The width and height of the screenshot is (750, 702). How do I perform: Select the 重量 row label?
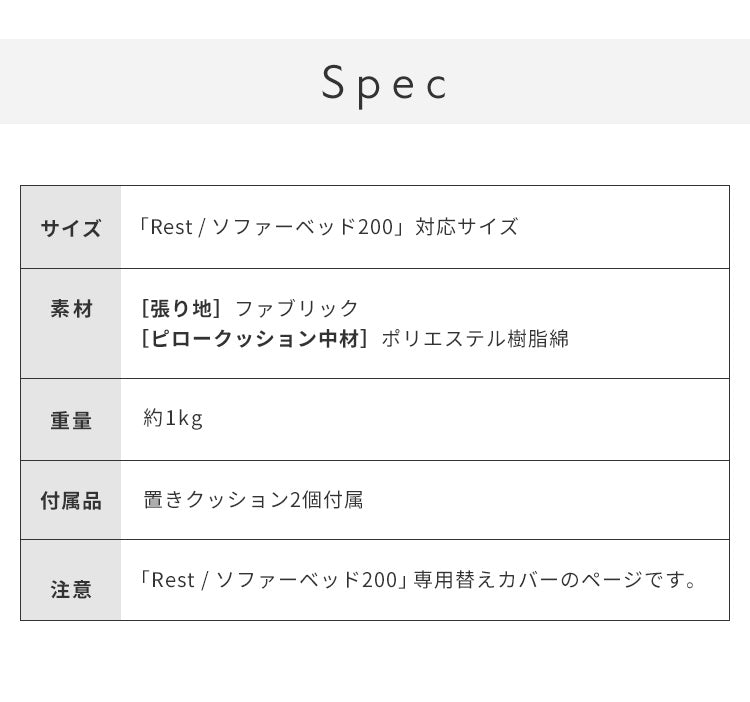coord(71,421)
